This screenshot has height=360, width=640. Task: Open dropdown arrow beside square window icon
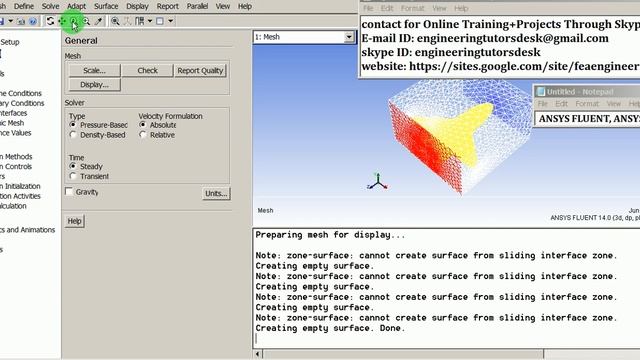[x=171, y=21]
